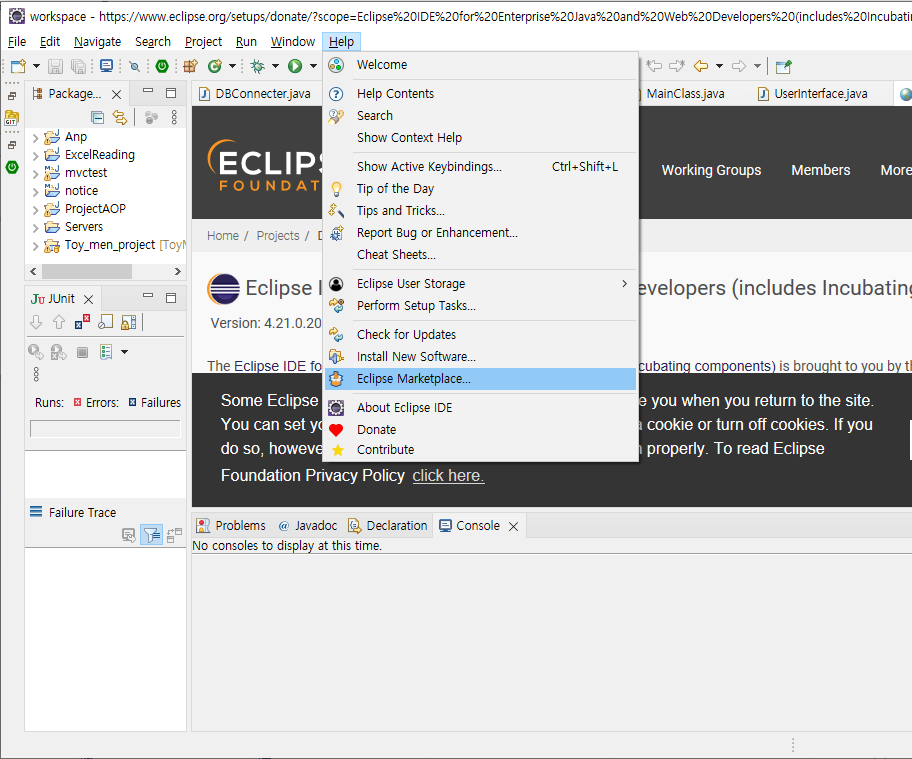Switch to DBConnecter.java editor tab

click(255, 94)
